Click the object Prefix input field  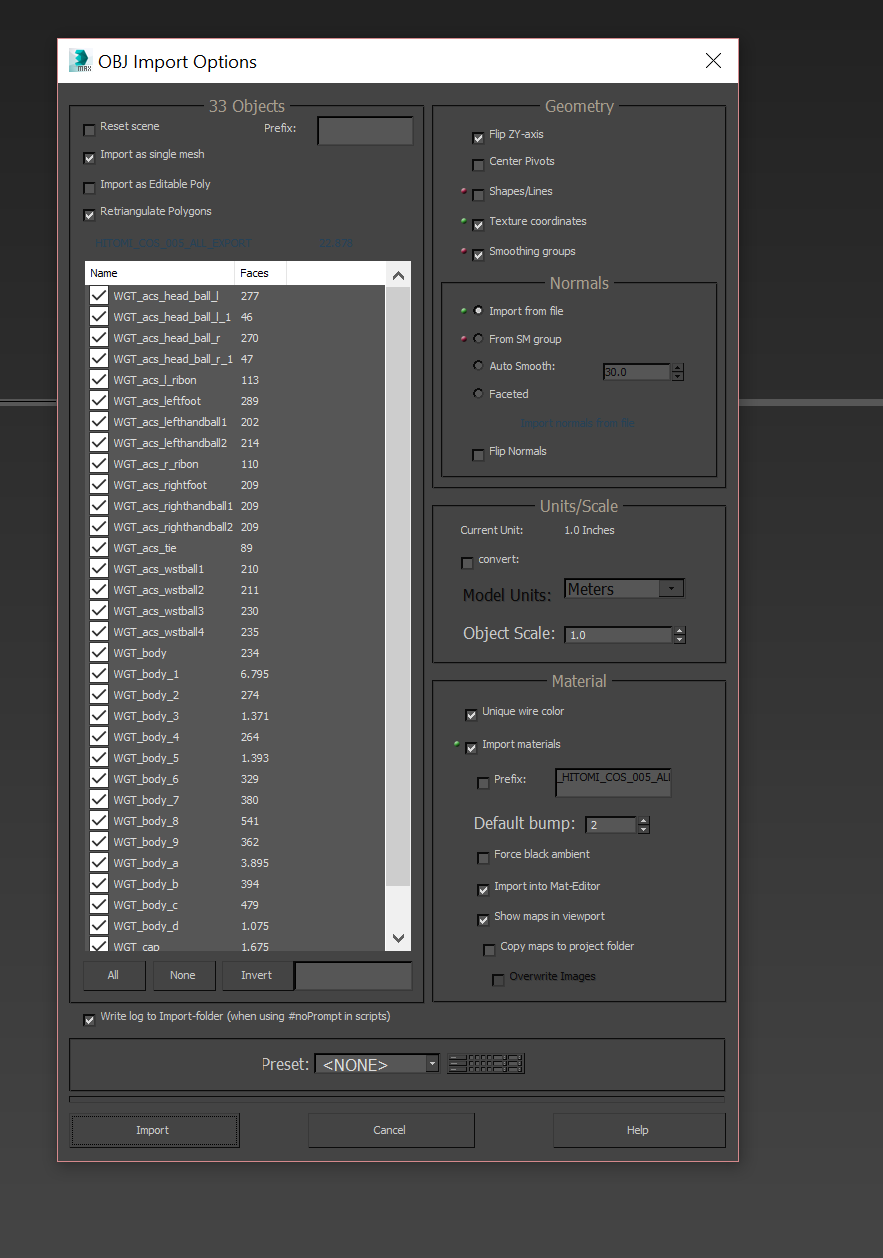pyautogui.click(x=365, y=131)
